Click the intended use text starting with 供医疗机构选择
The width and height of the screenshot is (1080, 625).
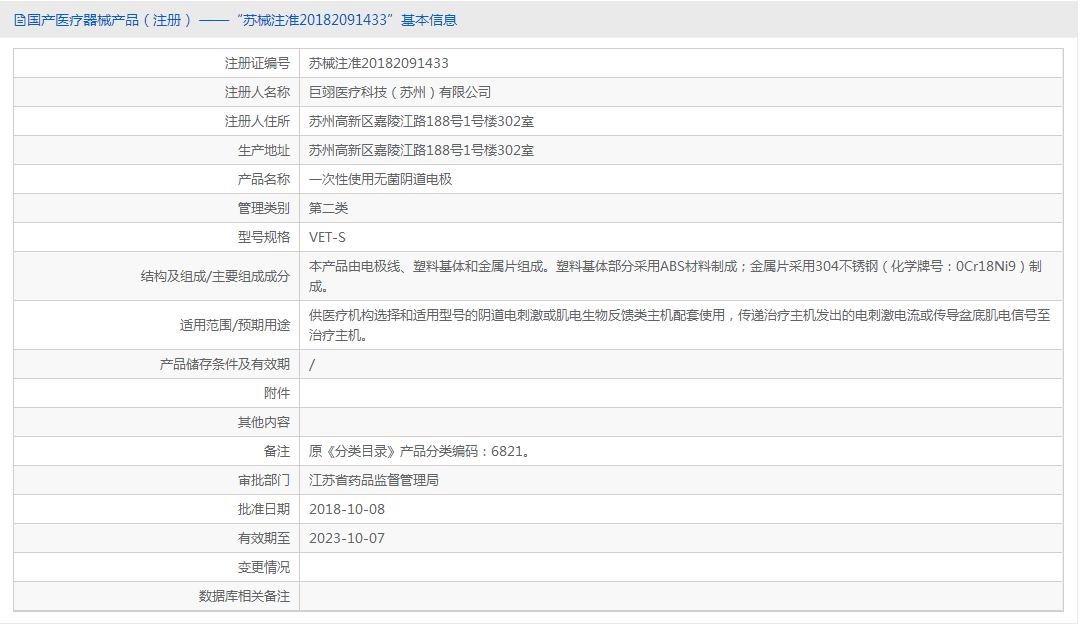tap(679, 325)
